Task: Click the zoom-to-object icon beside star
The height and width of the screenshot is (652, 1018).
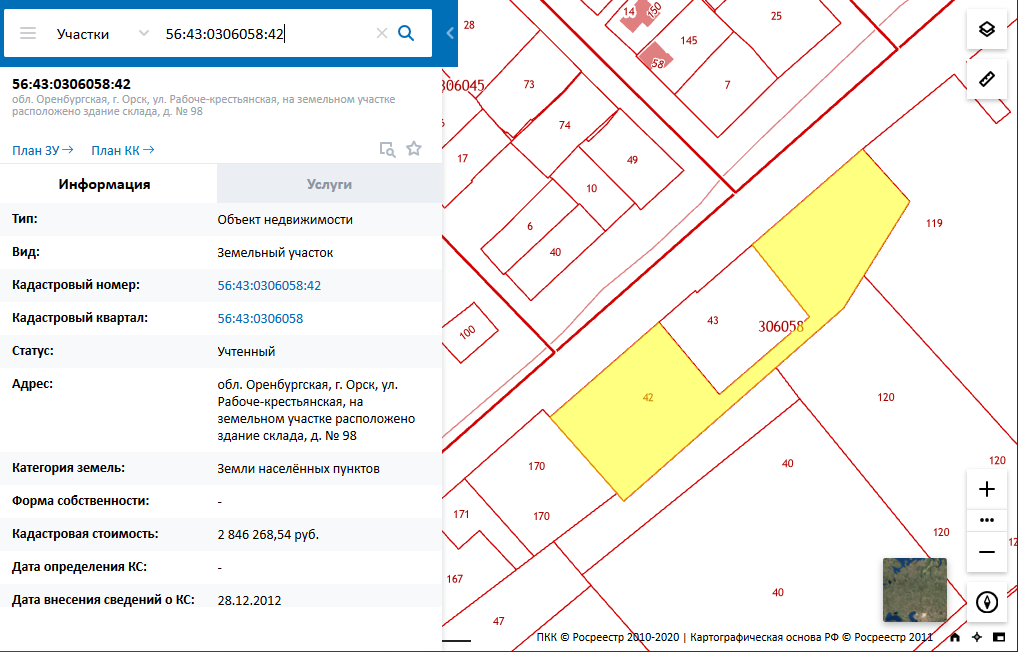Action: pyautogui.click(x=387, y=149)
